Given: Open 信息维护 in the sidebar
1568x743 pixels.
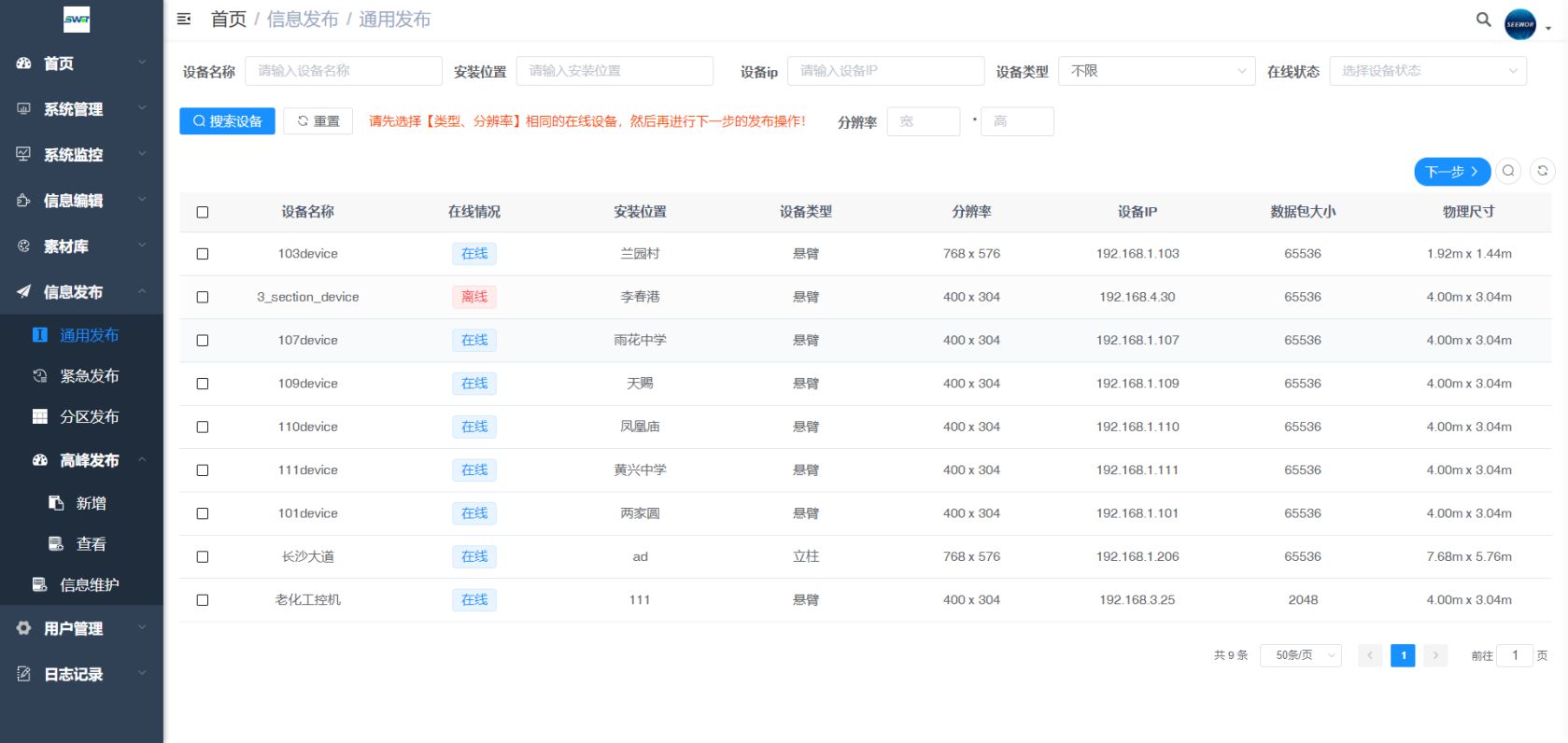Looking at the screenshot, I should point(89,585).
